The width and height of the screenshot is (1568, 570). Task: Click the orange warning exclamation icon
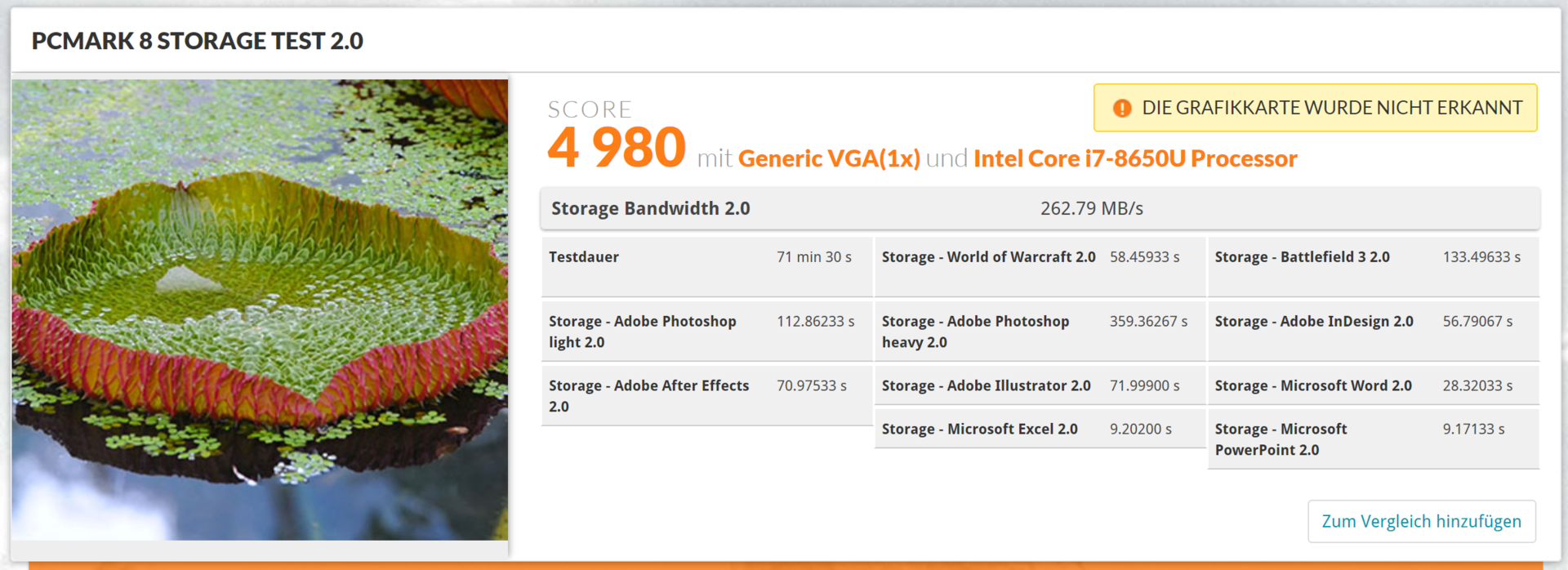pos(1122,108)
